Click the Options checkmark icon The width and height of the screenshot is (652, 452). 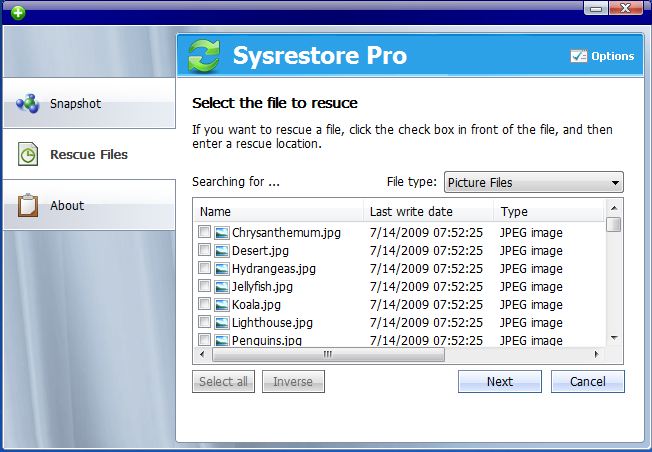[x=578, y=56]
